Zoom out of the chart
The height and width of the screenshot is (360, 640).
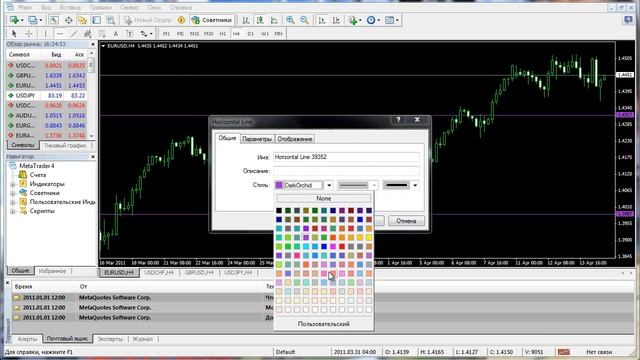304,20
